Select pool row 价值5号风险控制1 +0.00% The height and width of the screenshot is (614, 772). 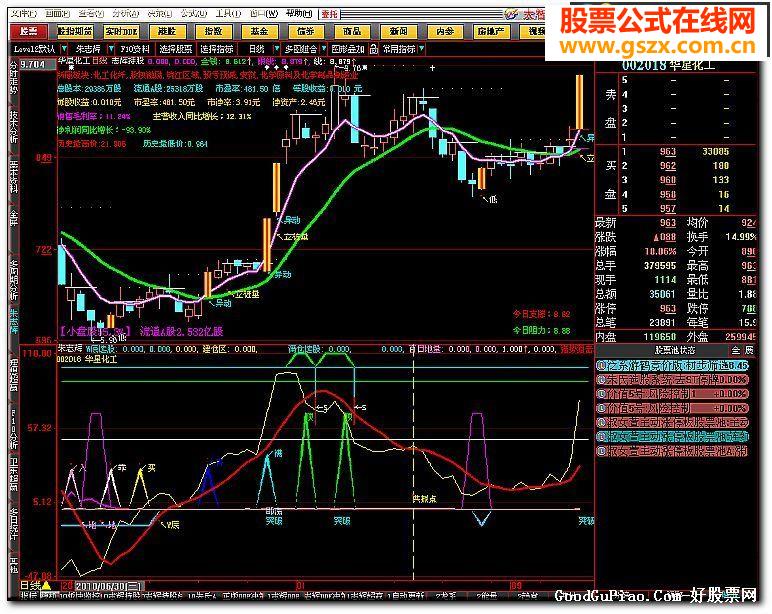click(x=673, y=394)
